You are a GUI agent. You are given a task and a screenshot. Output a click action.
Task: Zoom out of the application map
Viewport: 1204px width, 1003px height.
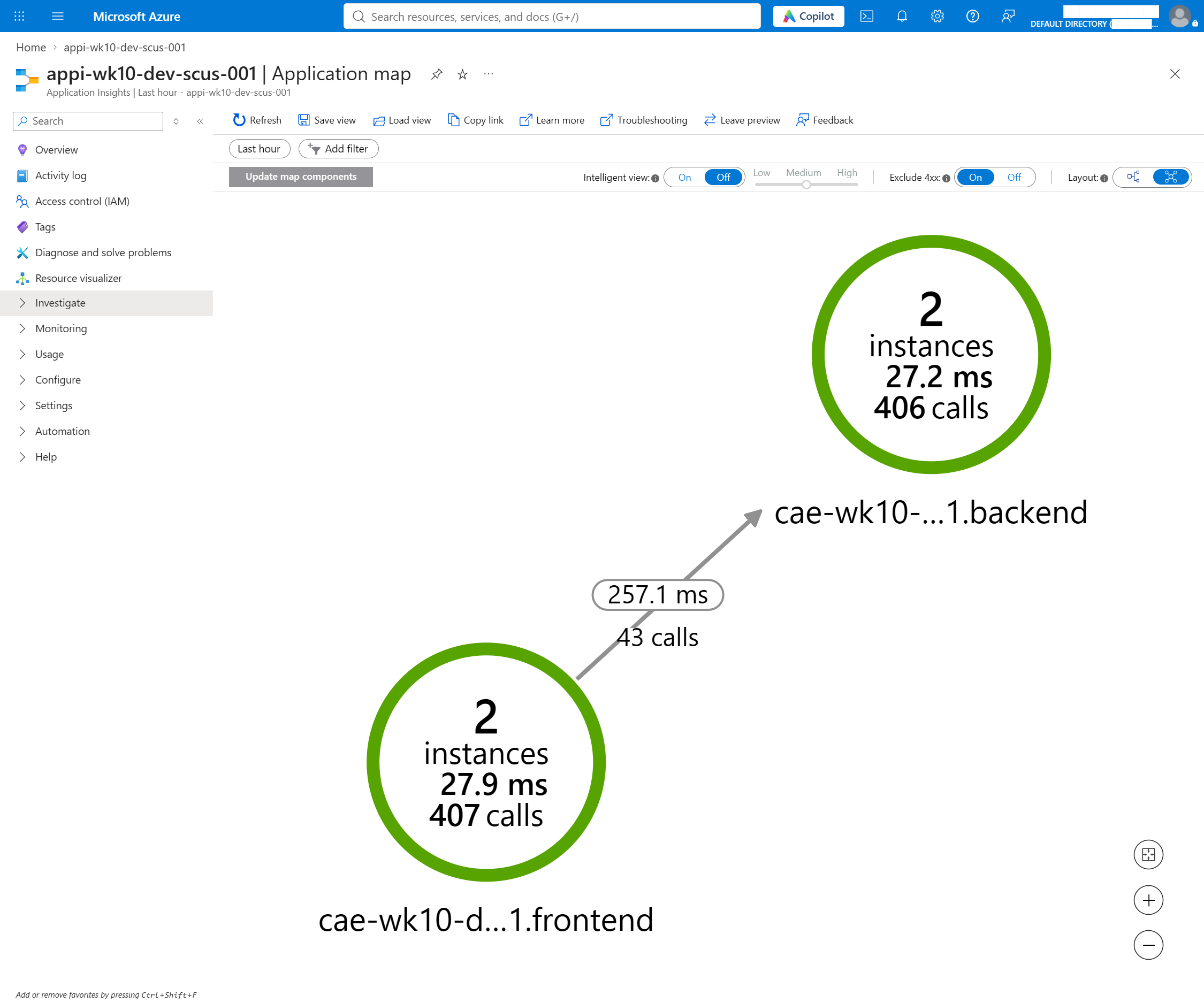1148,945
